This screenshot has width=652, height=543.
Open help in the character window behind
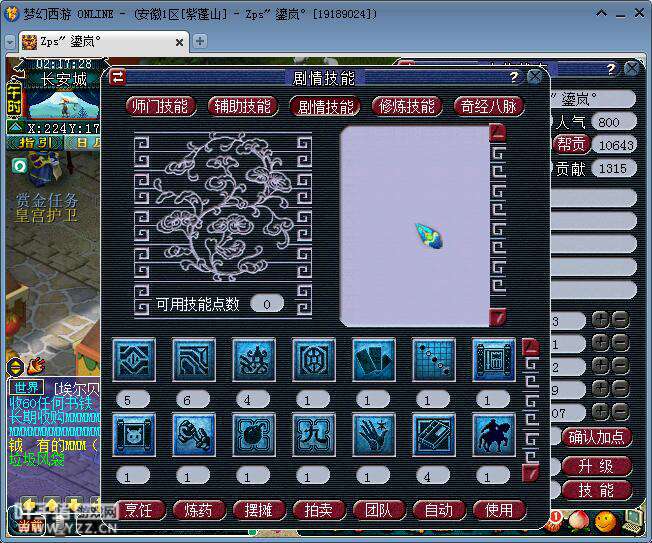click(610, 69)
